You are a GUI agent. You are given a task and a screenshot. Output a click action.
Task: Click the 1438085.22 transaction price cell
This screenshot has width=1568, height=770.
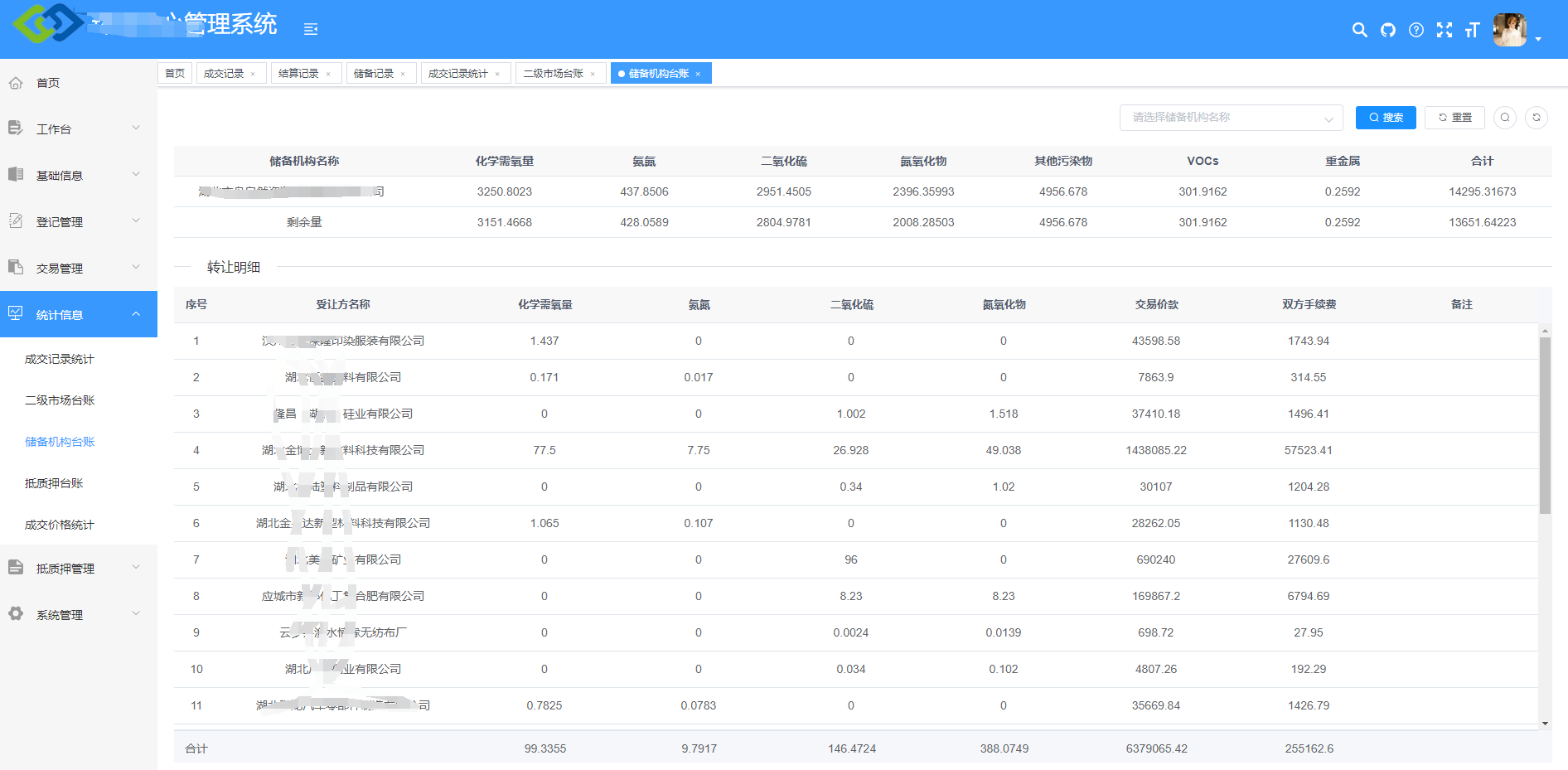(1156, 450)
